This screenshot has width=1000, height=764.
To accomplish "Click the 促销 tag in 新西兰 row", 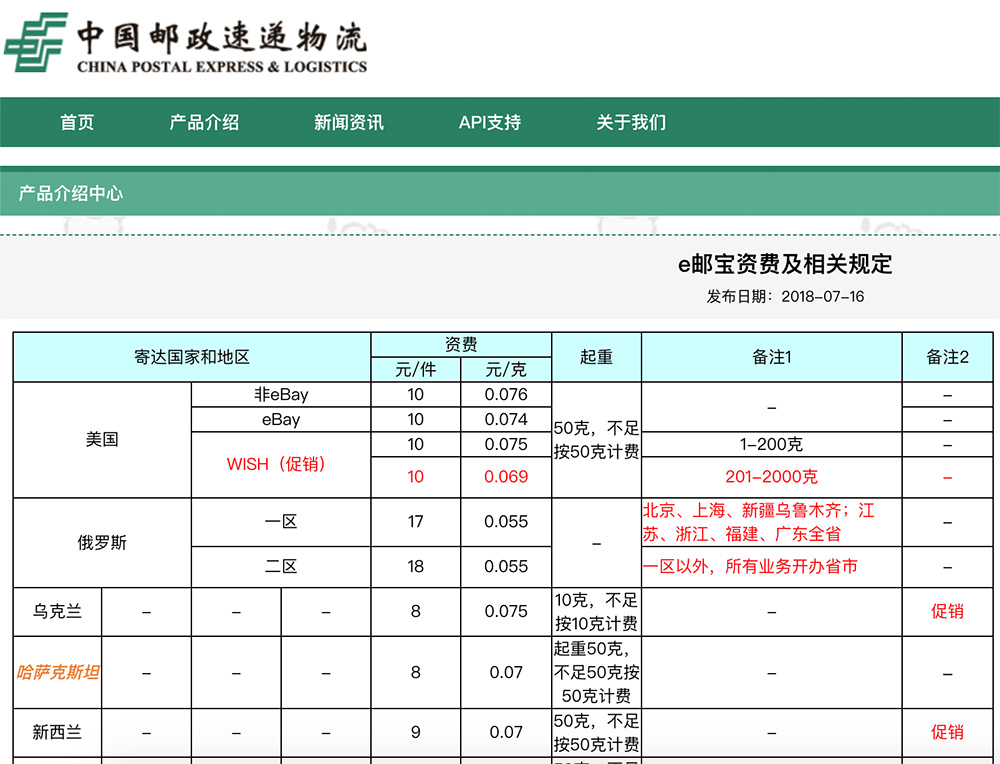I will coord(948,732).
